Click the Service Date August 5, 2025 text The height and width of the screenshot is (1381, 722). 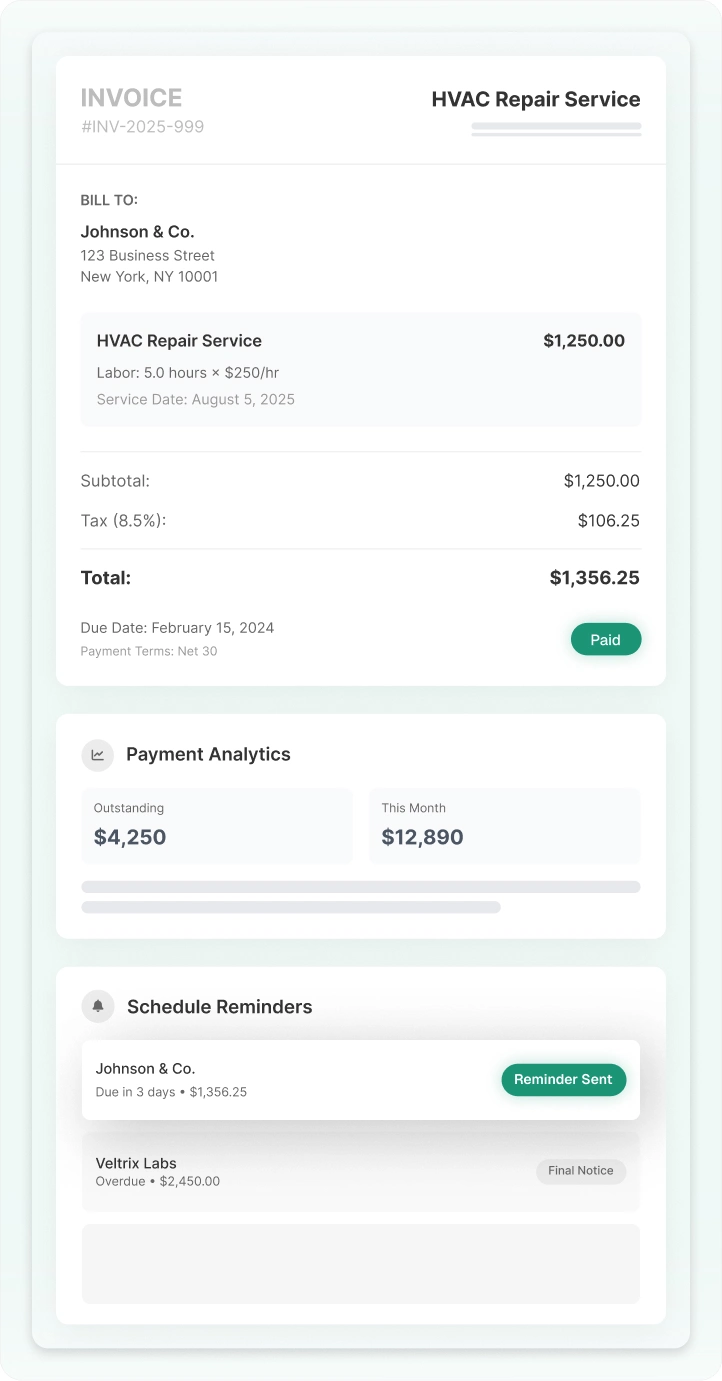(x=196, y=400)
